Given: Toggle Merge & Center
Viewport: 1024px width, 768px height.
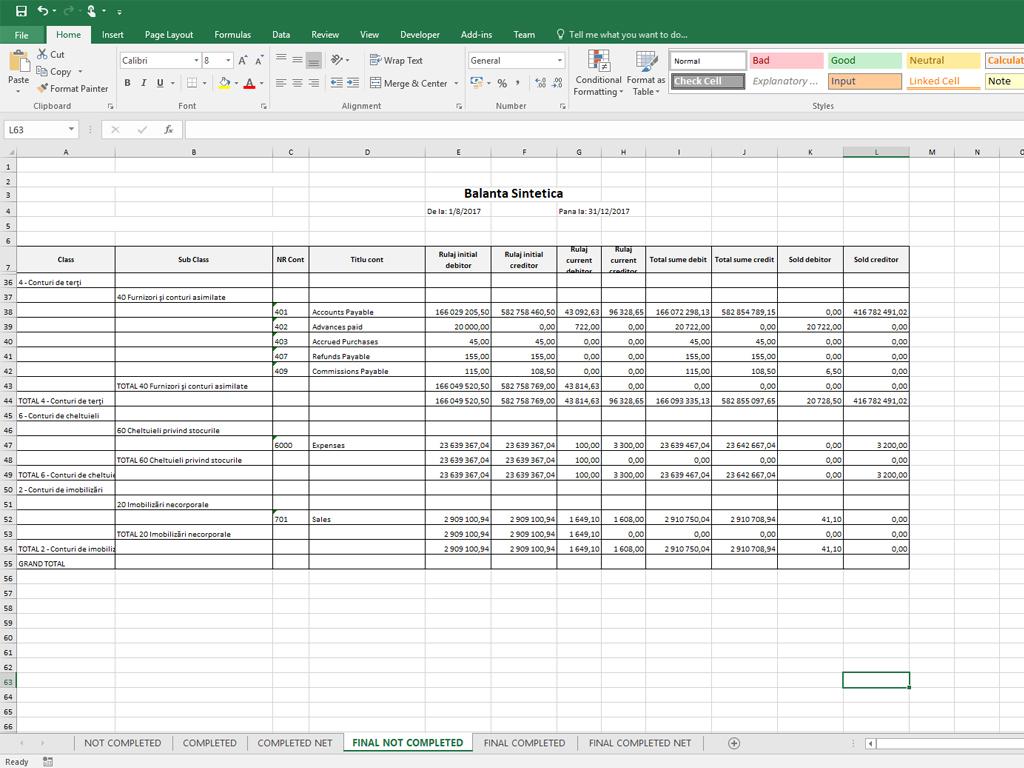Looking at the screenshot, I should 409,83.
